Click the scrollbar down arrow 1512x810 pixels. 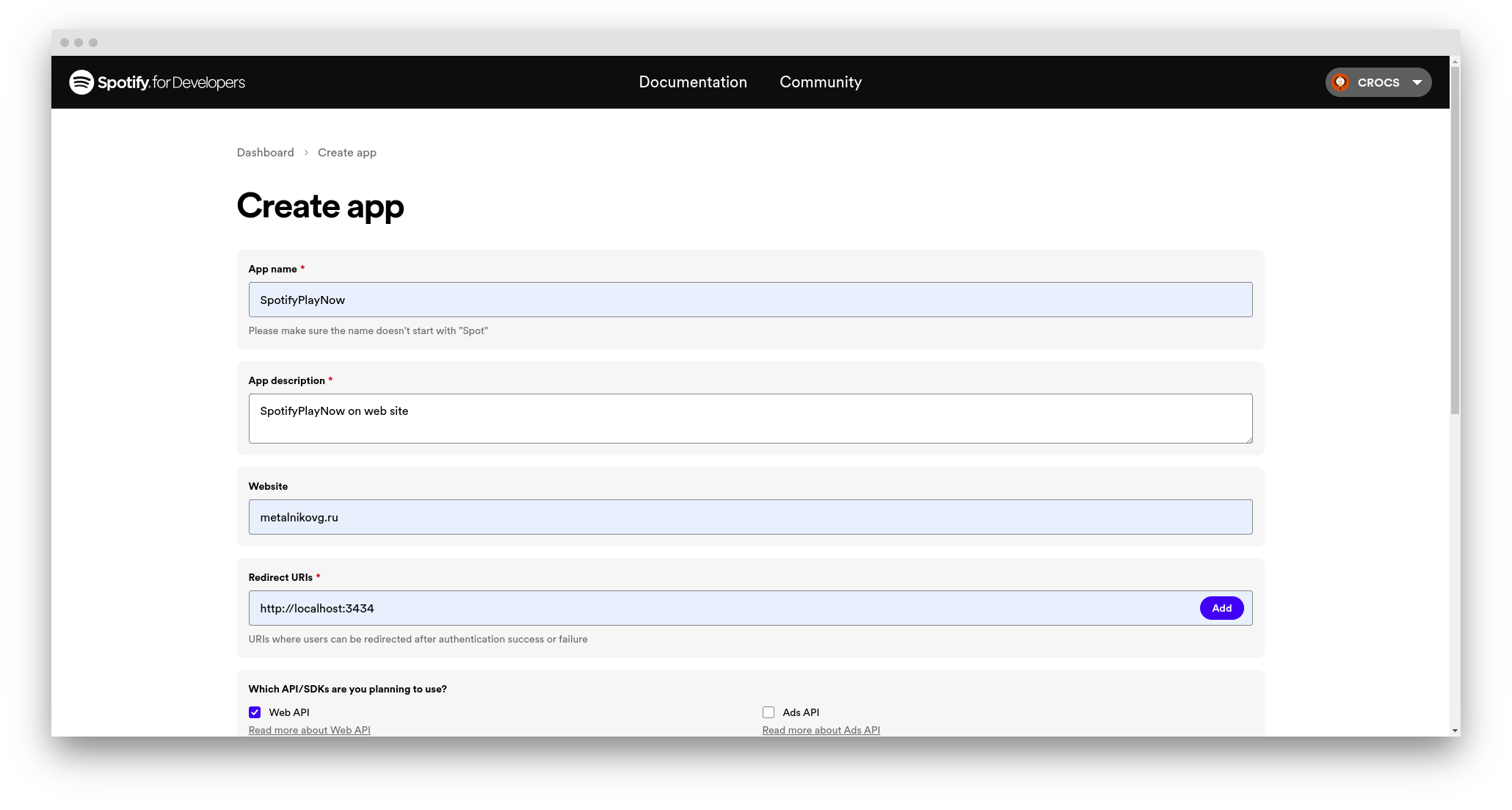pyautogui.click(x=1455, y=731)
